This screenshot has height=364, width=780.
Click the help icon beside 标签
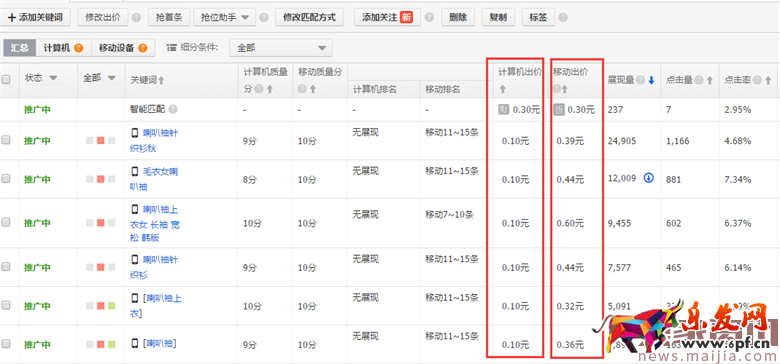pyautogui.click(x=563, y=18)
